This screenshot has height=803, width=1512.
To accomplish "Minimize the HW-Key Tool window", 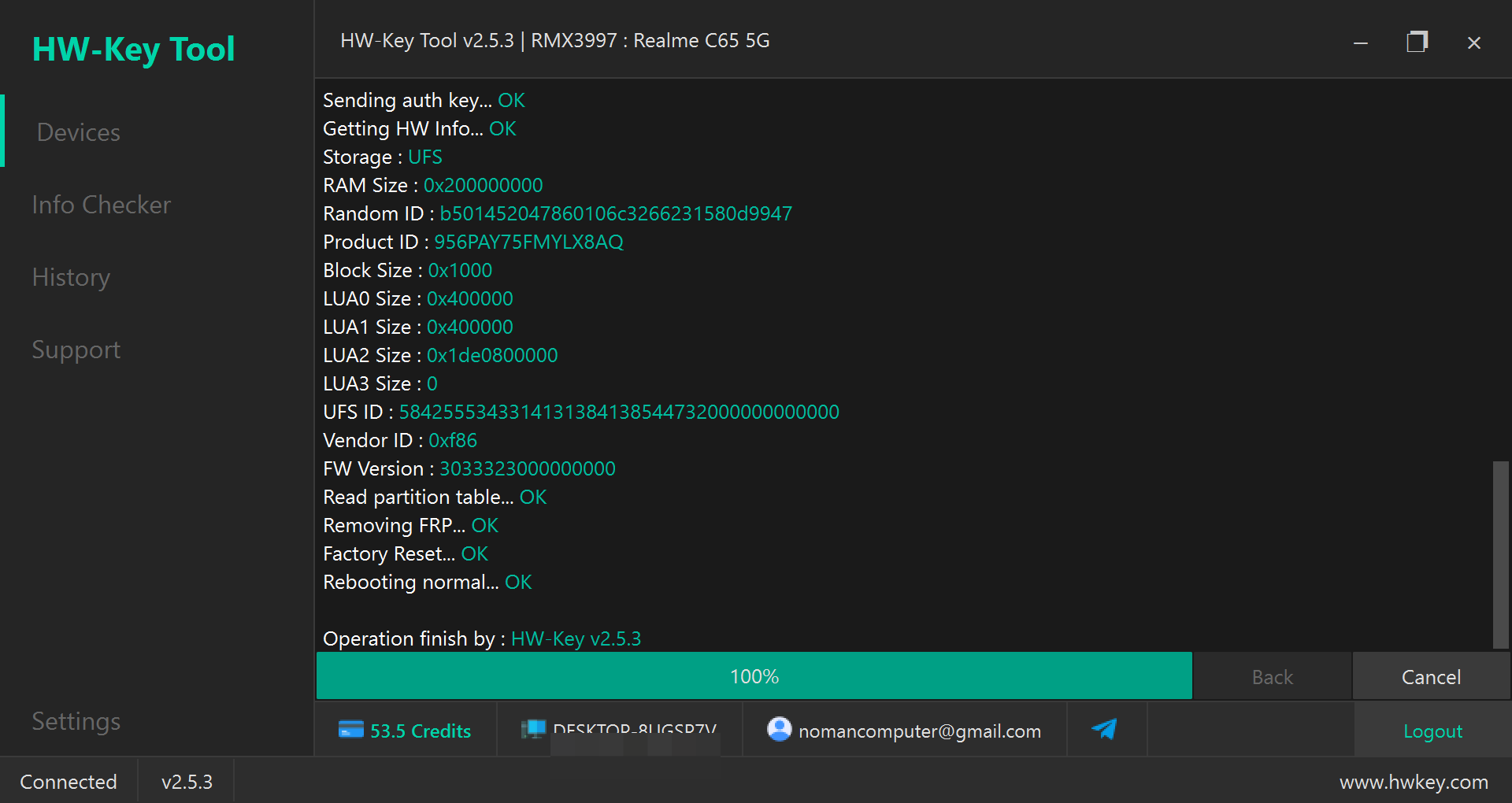I will tap(1361, 43).
